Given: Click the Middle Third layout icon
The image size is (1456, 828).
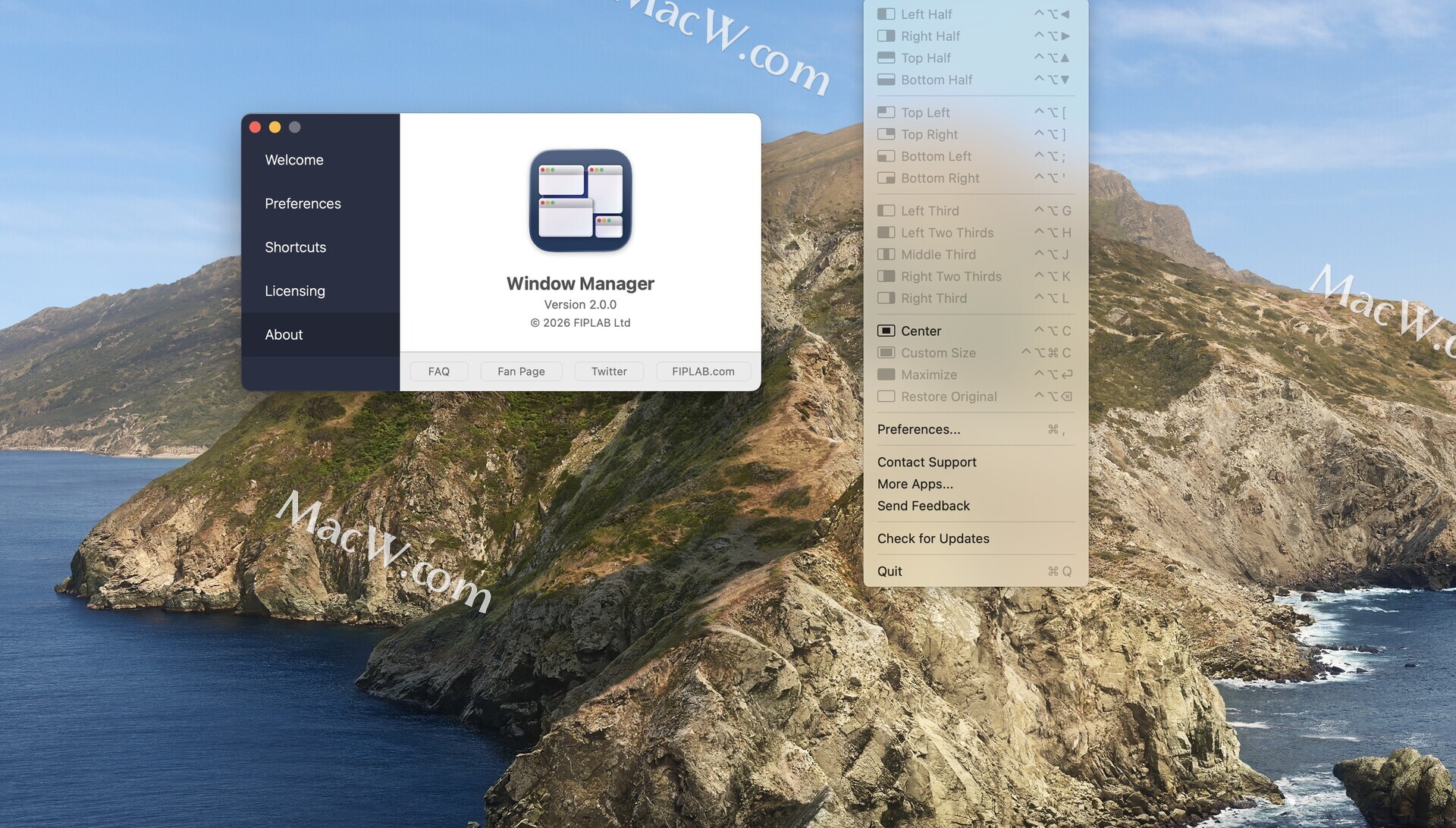Looking at the screenshot, I should (x=886, y=255).
